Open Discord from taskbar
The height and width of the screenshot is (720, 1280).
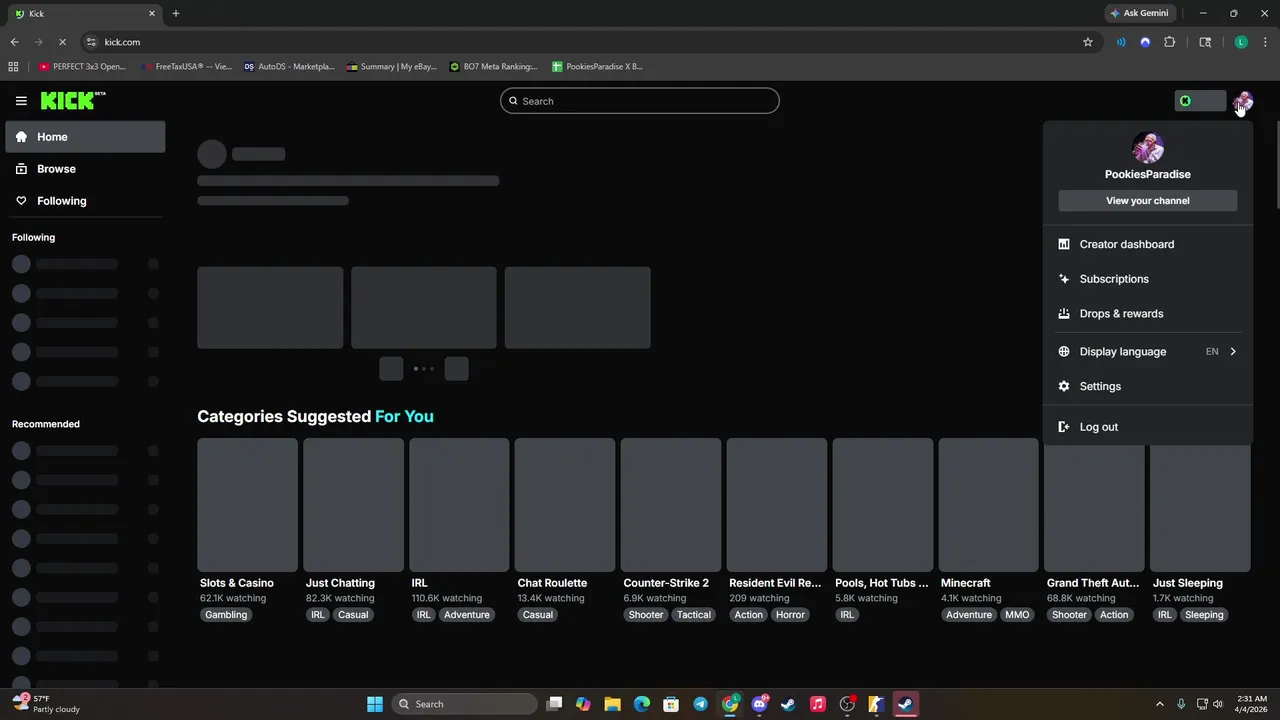coord(759,704)
